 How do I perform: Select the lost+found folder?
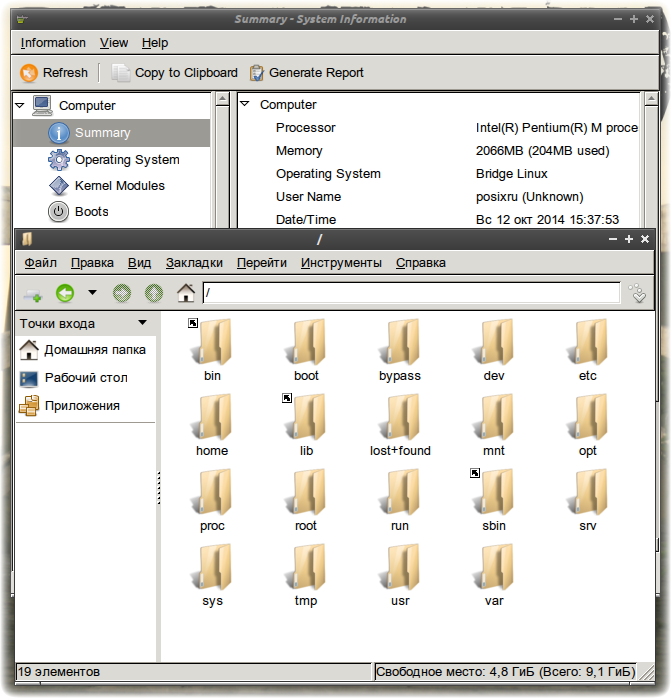tap(400, 425)
